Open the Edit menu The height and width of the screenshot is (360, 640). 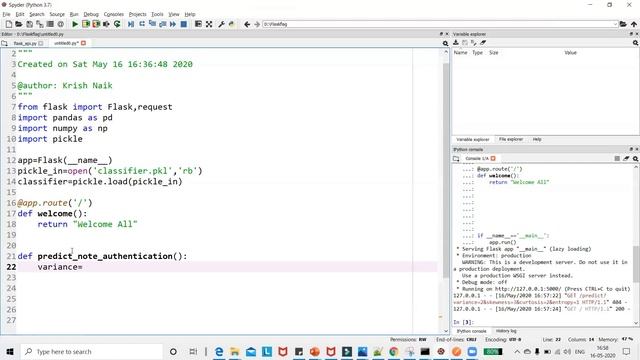coord(20,14)
